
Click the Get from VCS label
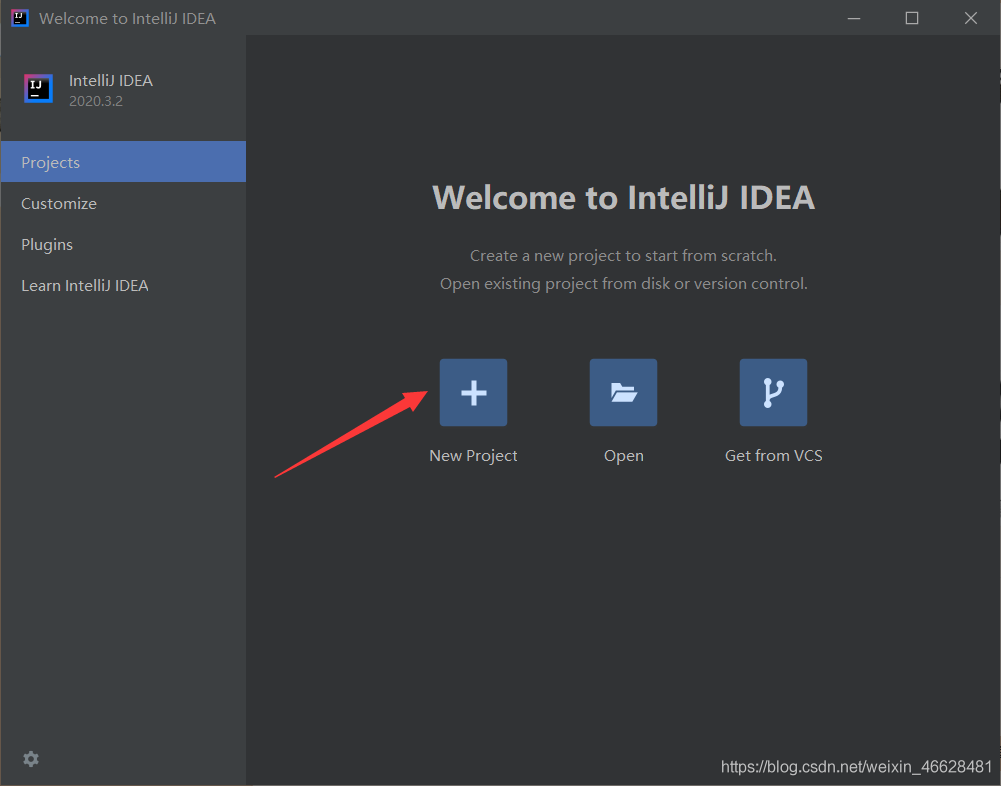(773, 455)
